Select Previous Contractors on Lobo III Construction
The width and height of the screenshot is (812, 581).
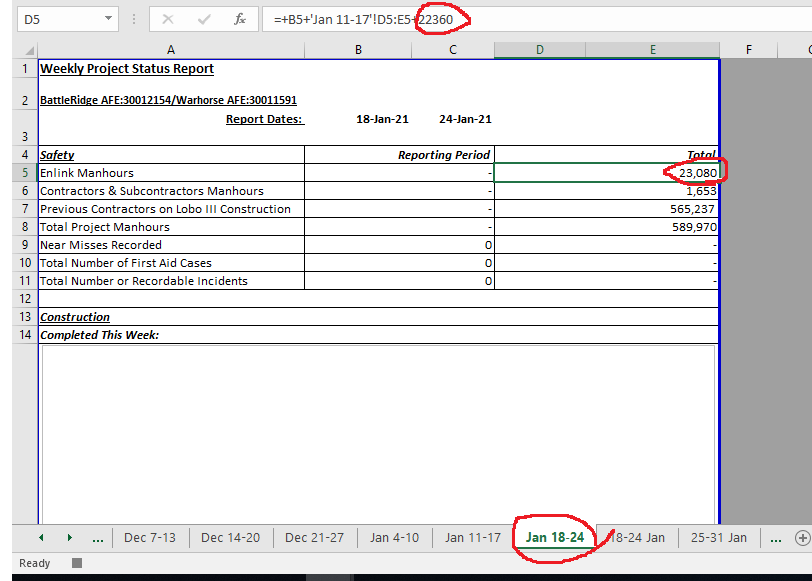click(x=171, y=209)
